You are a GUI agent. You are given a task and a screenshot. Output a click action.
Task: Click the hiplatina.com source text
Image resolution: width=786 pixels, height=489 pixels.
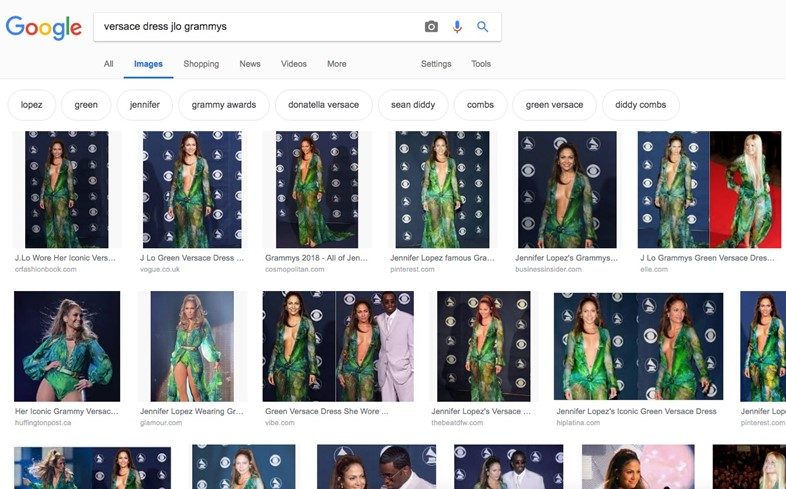[578, 423]
